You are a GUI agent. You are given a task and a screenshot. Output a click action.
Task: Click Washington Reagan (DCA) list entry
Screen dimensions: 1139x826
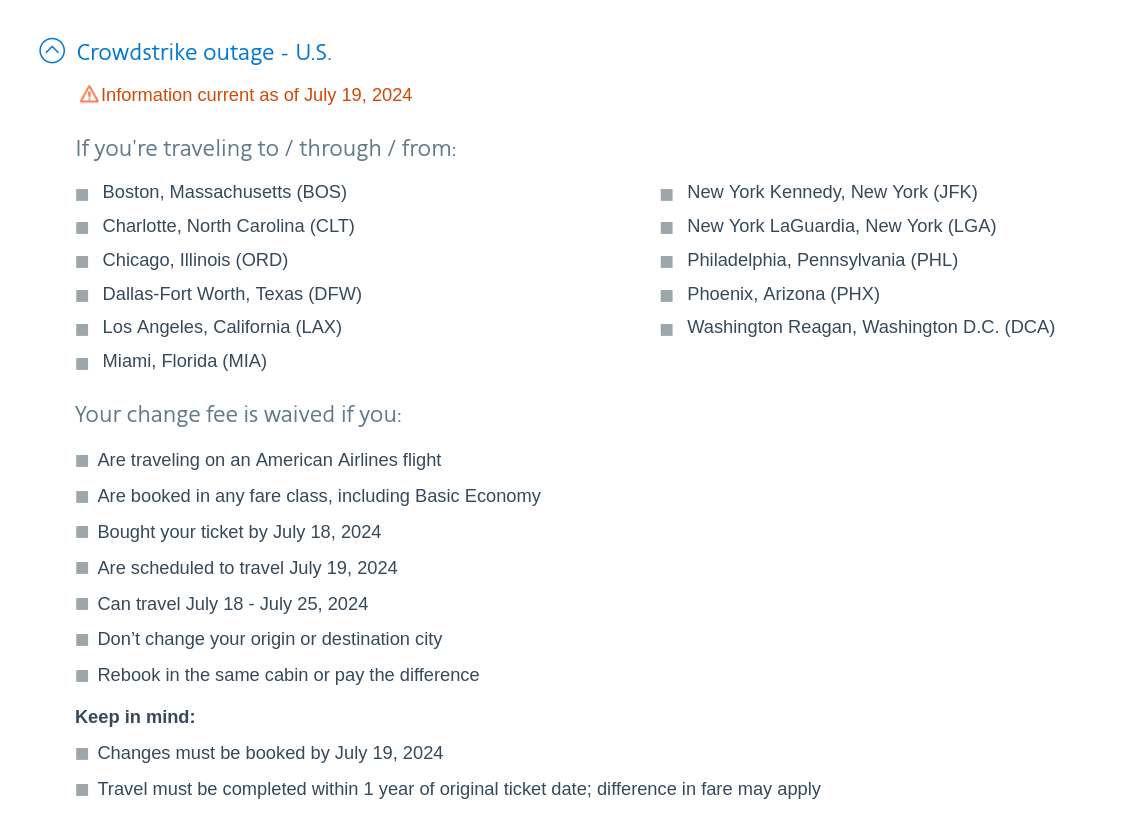(870, 327)
